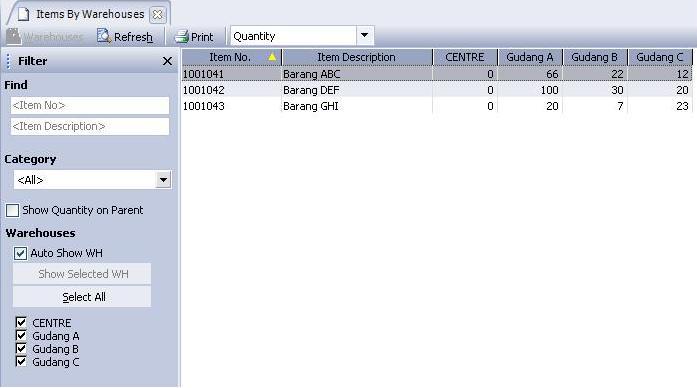Click Gudang C quantity 12 cell

[660, 74]
